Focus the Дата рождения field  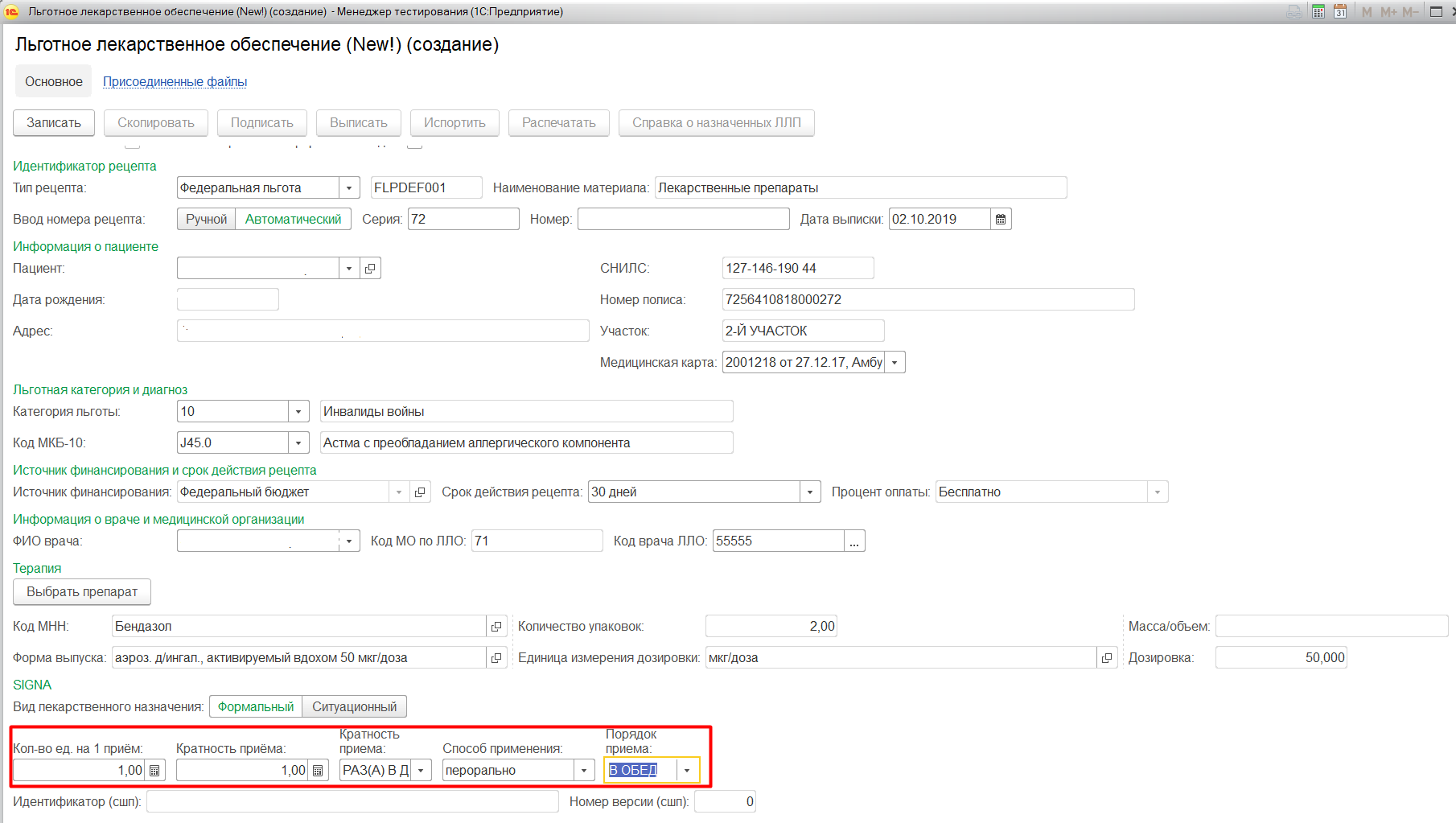(228, 299)
